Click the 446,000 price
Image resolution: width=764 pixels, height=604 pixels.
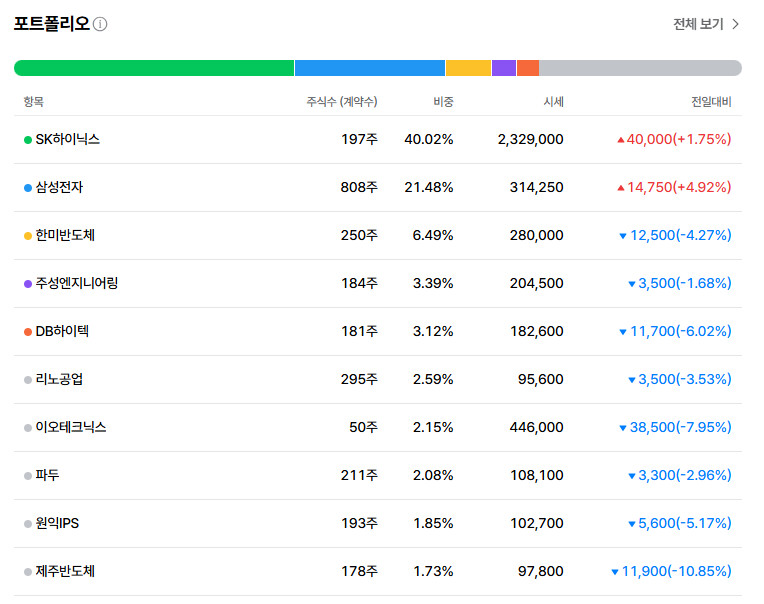point(536,427)
